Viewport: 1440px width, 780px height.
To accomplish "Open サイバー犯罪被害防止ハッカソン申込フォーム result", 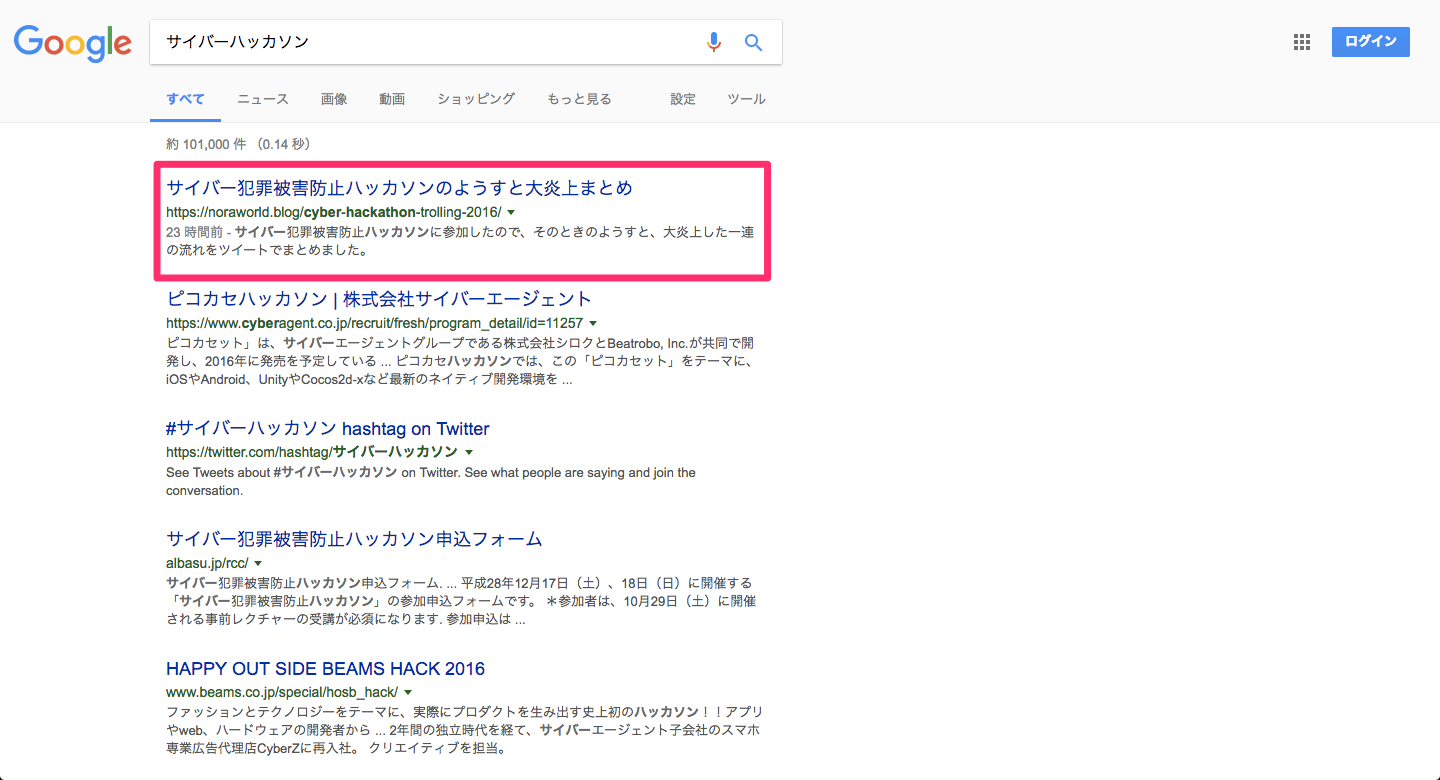I will tap(354, 539).
